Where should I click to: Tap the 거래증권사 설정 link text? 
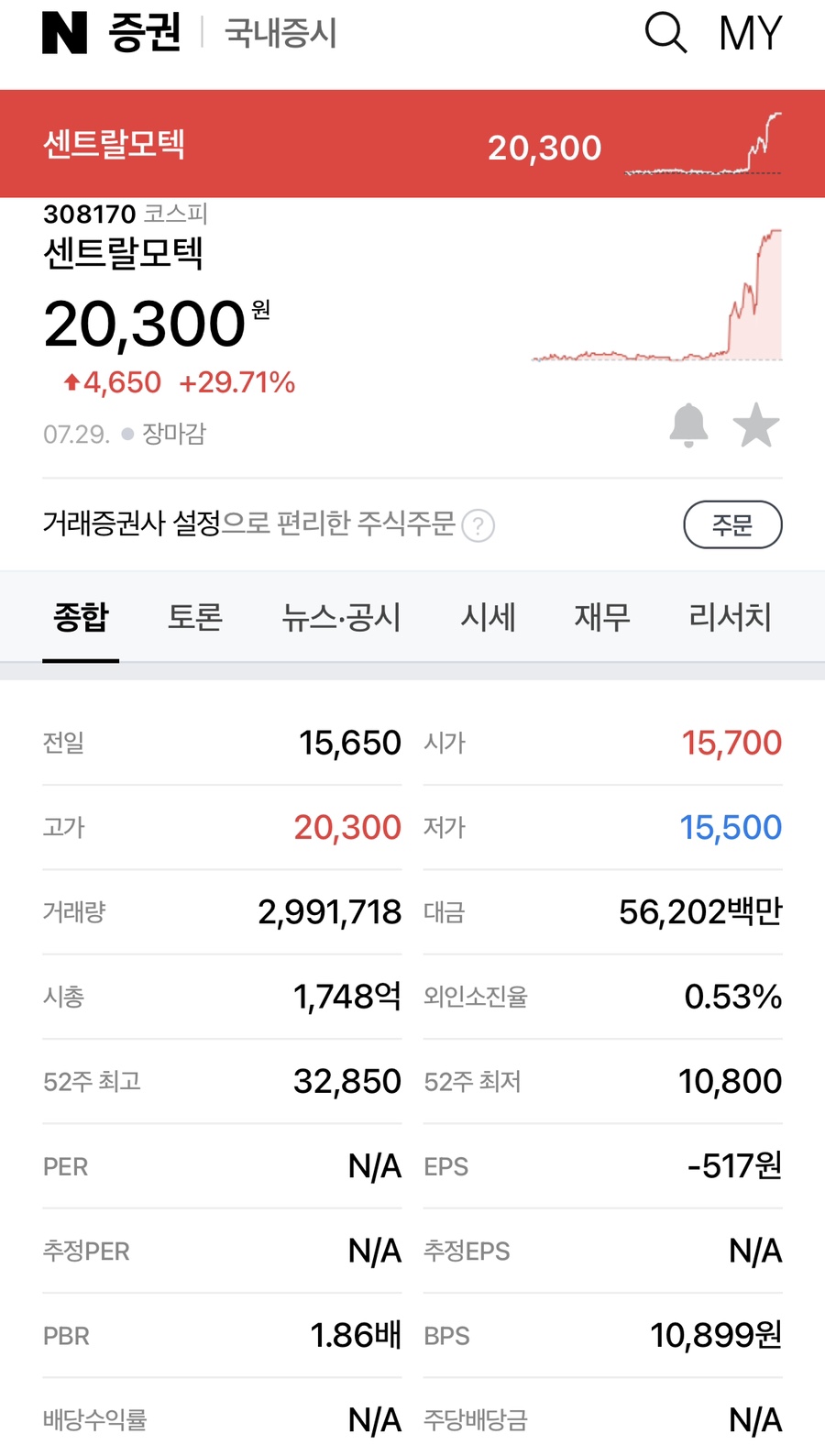tap(131, 524)
